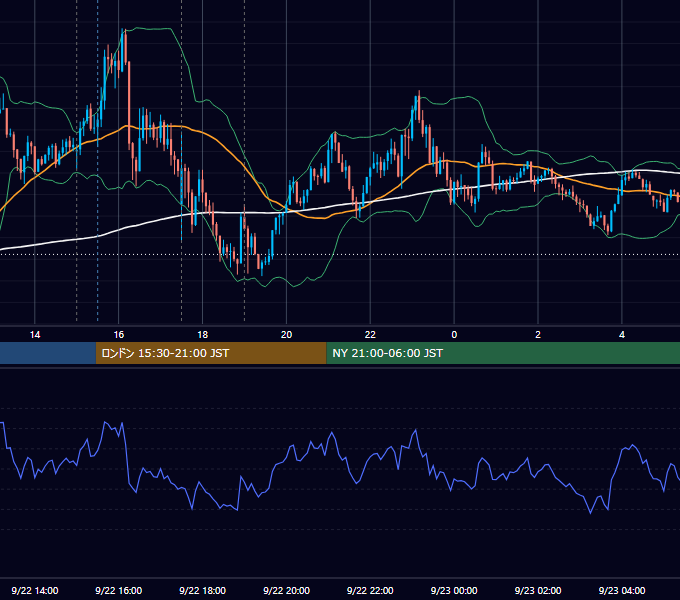680x600 pixels.
Task: Click the 9/22 16:00 date label
Action: pos(118,590)
